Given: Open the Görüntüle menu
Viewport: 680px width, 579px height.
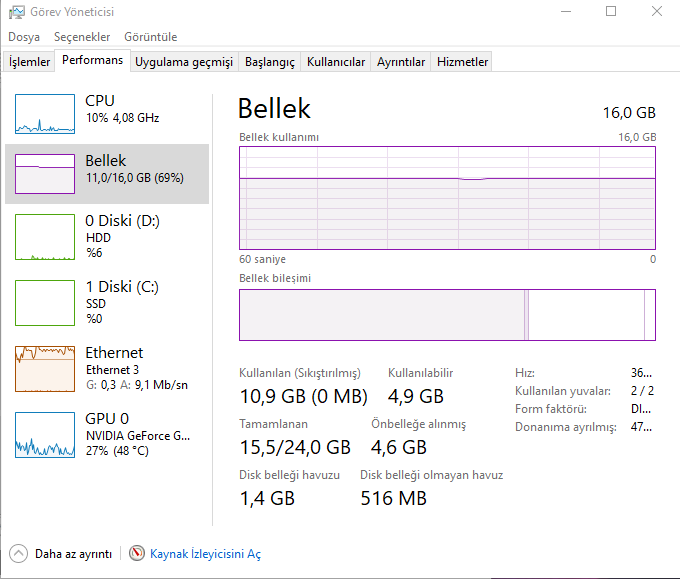Looking at the screenshot, I should click(x=151, y=37).
